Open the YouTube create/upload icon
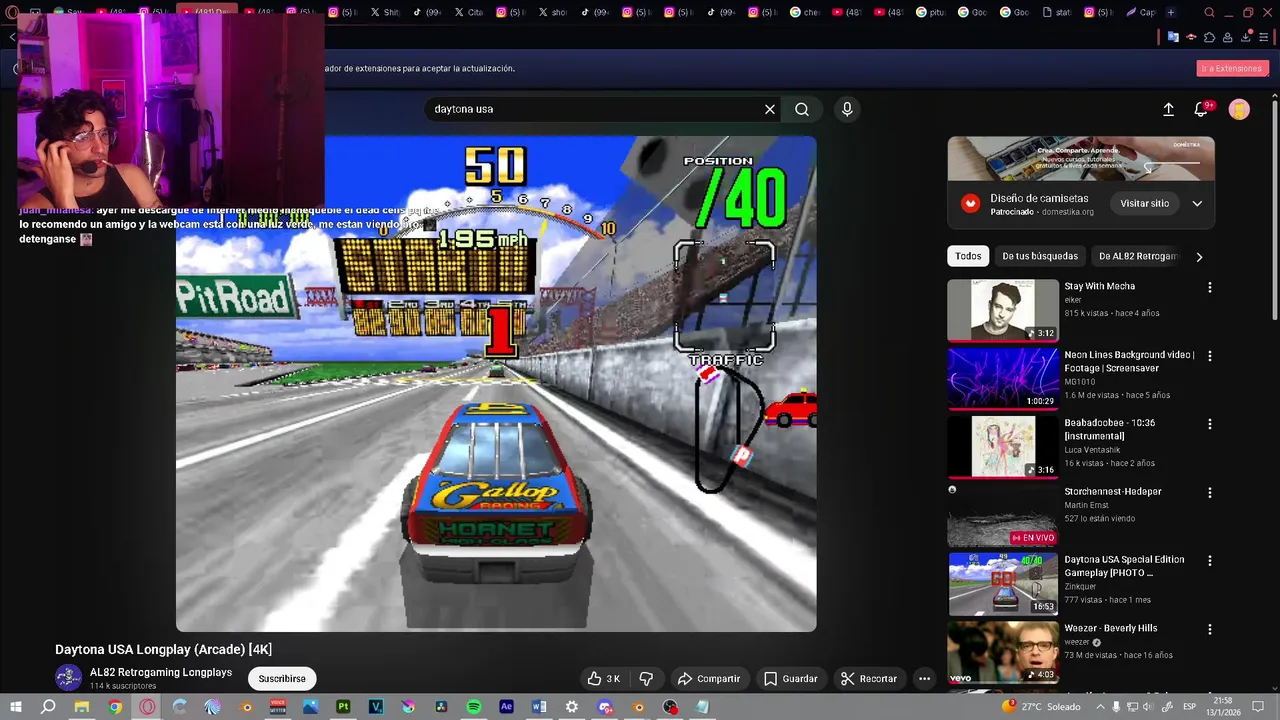Image resolution: width=1280 pixels, height=720 pixels. coord(1168,109)
